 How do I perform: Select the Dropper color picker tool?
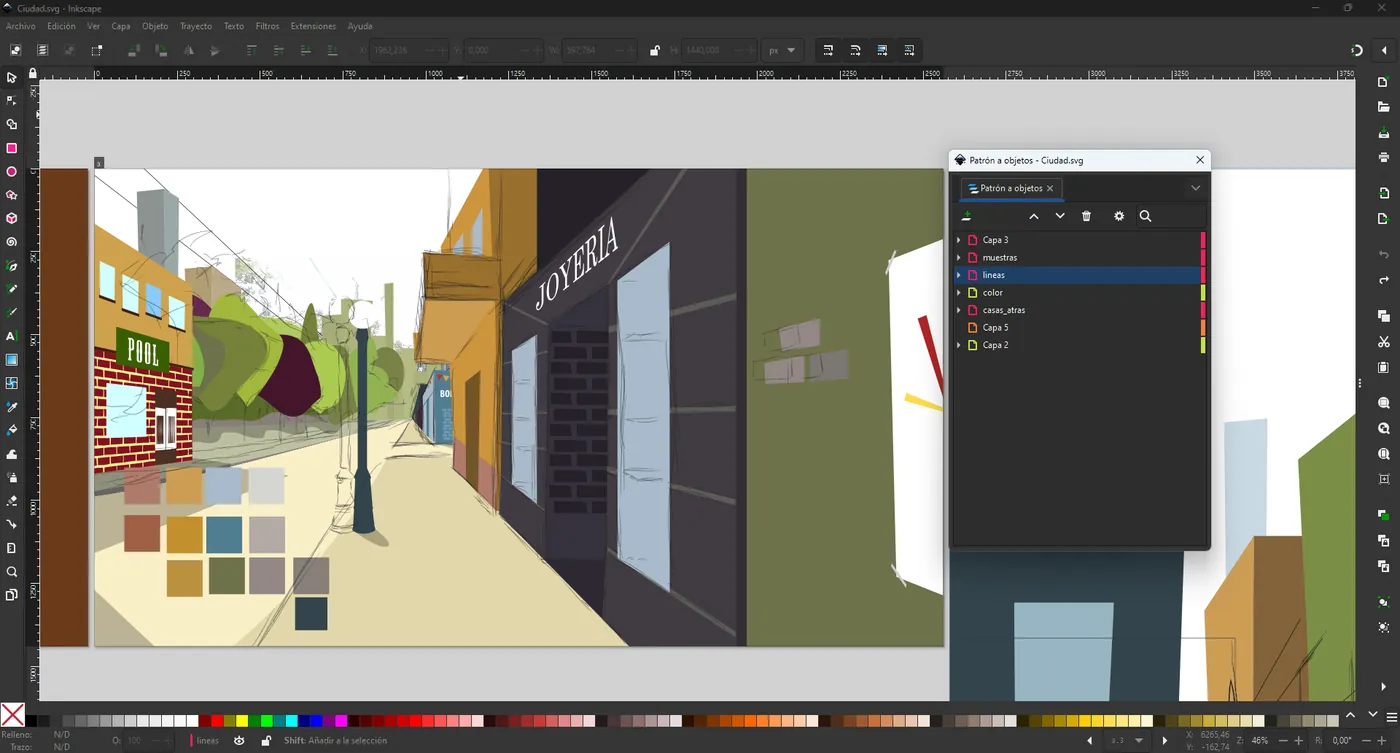pos(12,407)
